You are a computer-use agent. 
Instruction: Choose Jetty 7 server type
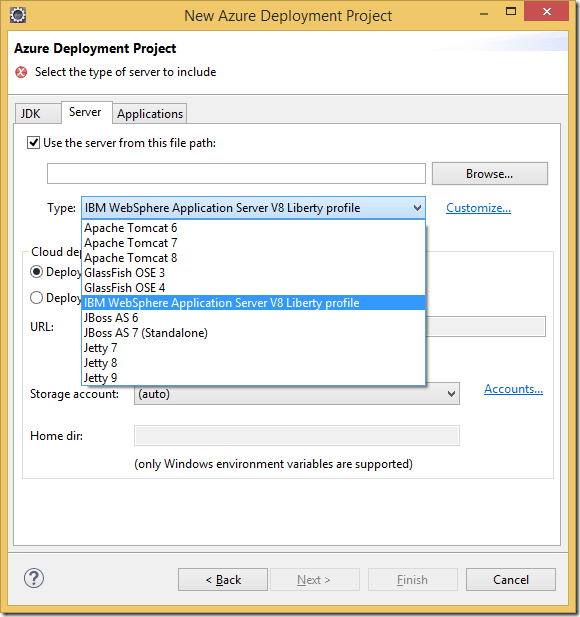[x=253, y=348]
